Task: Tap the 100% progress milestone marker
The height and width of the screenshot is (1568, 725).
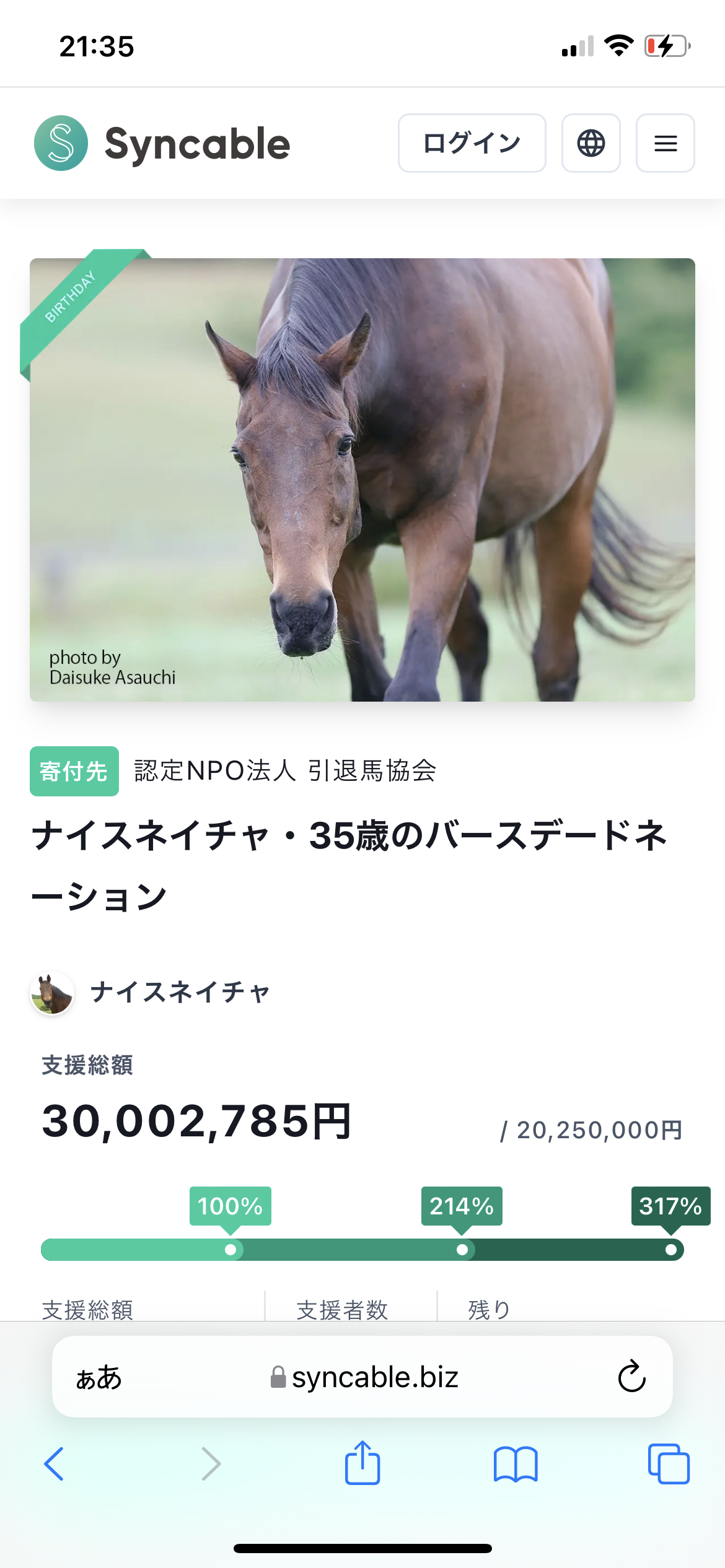Action: (231, 1250)
